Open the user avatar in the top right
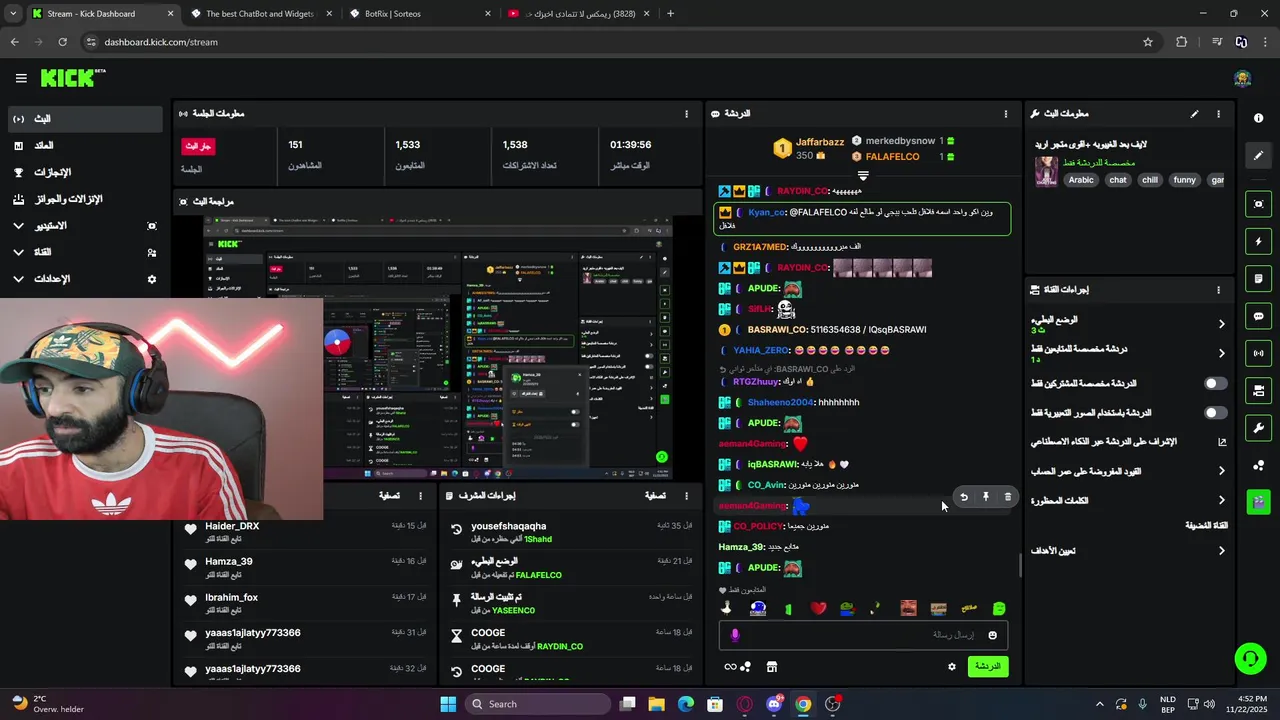This screenshot has height=720, width=1280. click(1242, 79)
